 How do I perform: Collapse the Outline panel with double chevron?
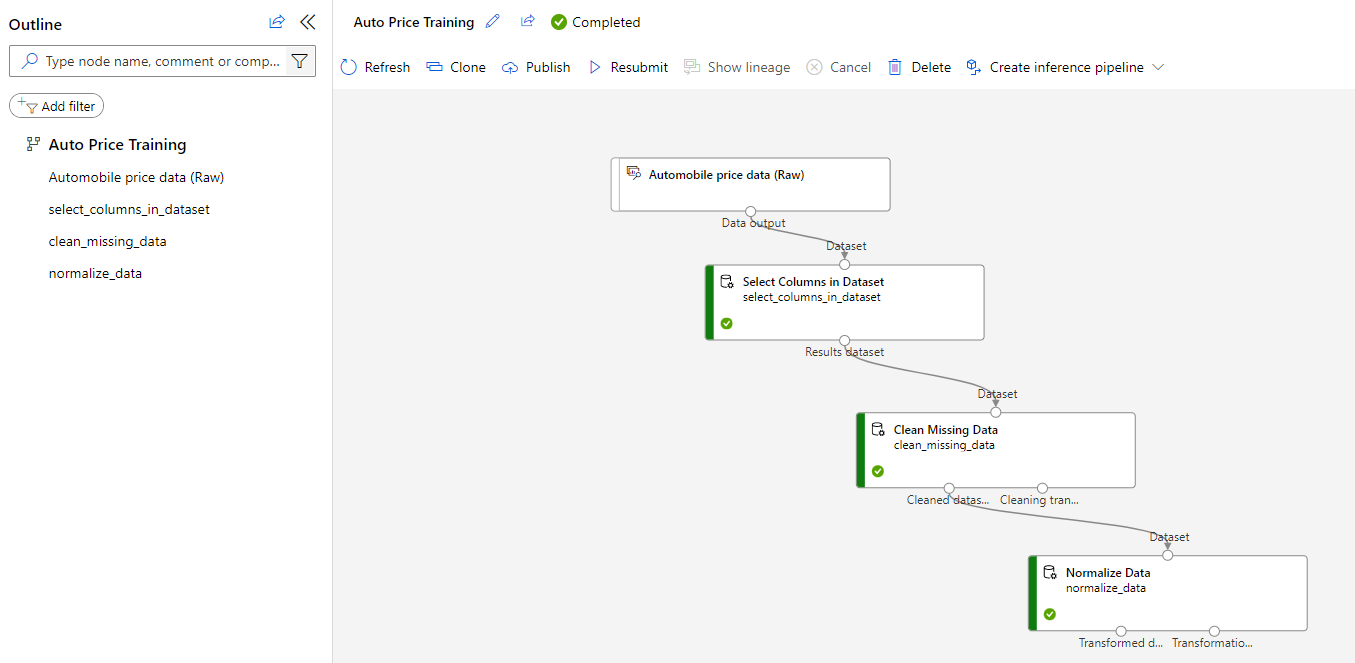coord(307,23)
